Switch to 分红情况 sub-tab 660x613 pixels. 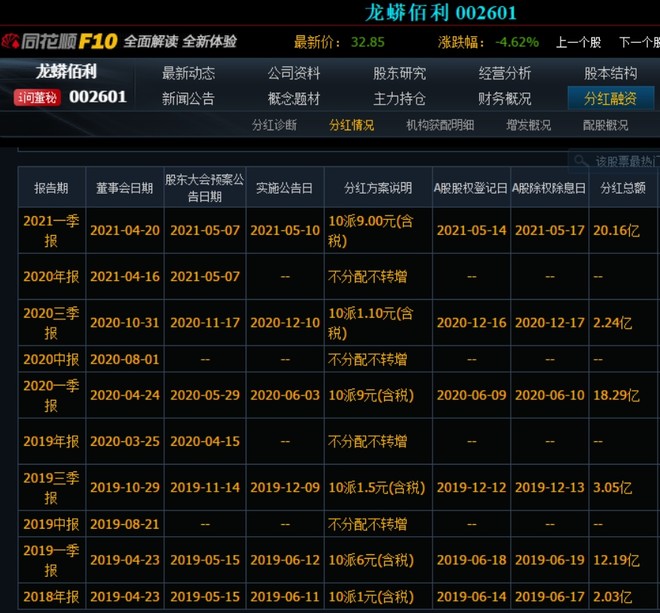[x=351, y=125]
